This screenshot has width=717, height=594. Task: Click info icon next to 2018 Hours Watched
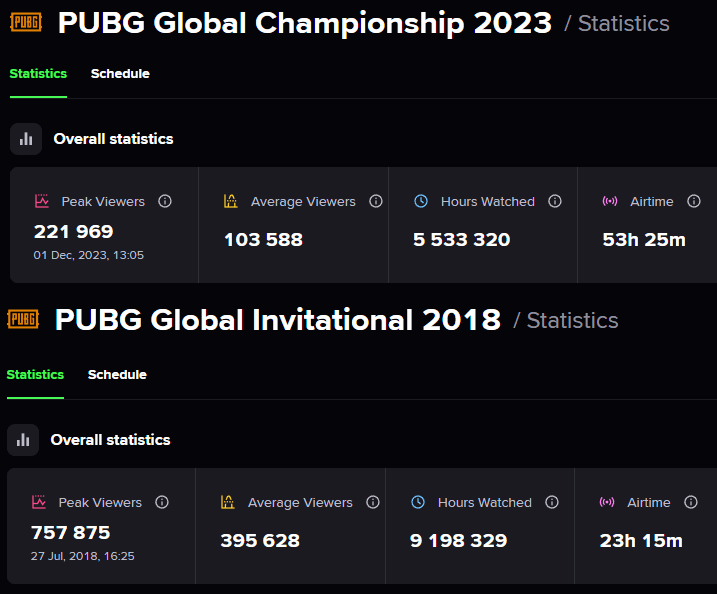coord(552,502)
